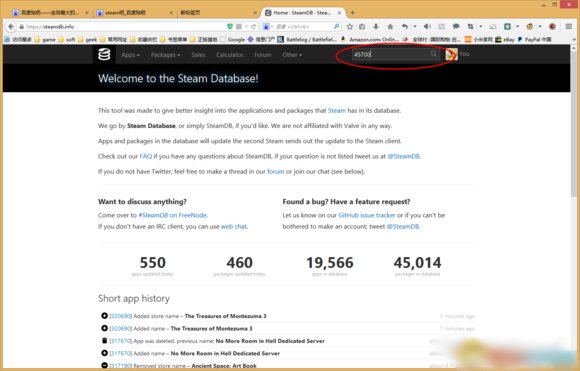The width and height of the screenshot is (580, 371).
Task: Click the site lock icon in the address bar
Action: 21,27
